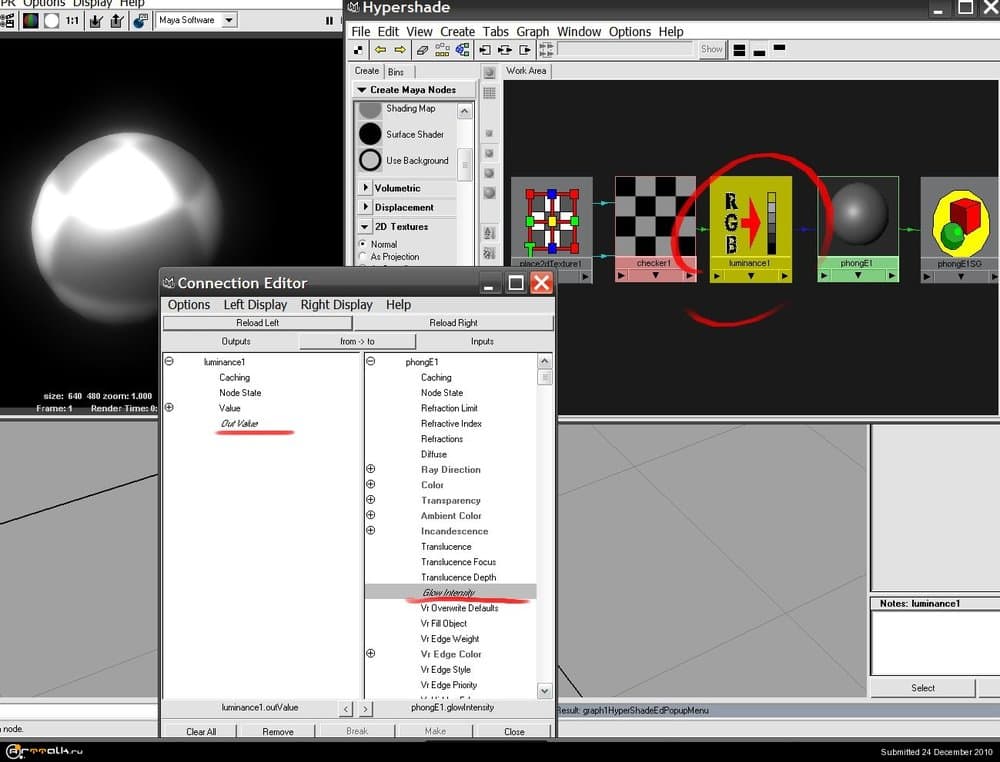Screen dimensions: 1000x762
Task: Click the Keep Image icon in Render View
Action: coord(95,20)
